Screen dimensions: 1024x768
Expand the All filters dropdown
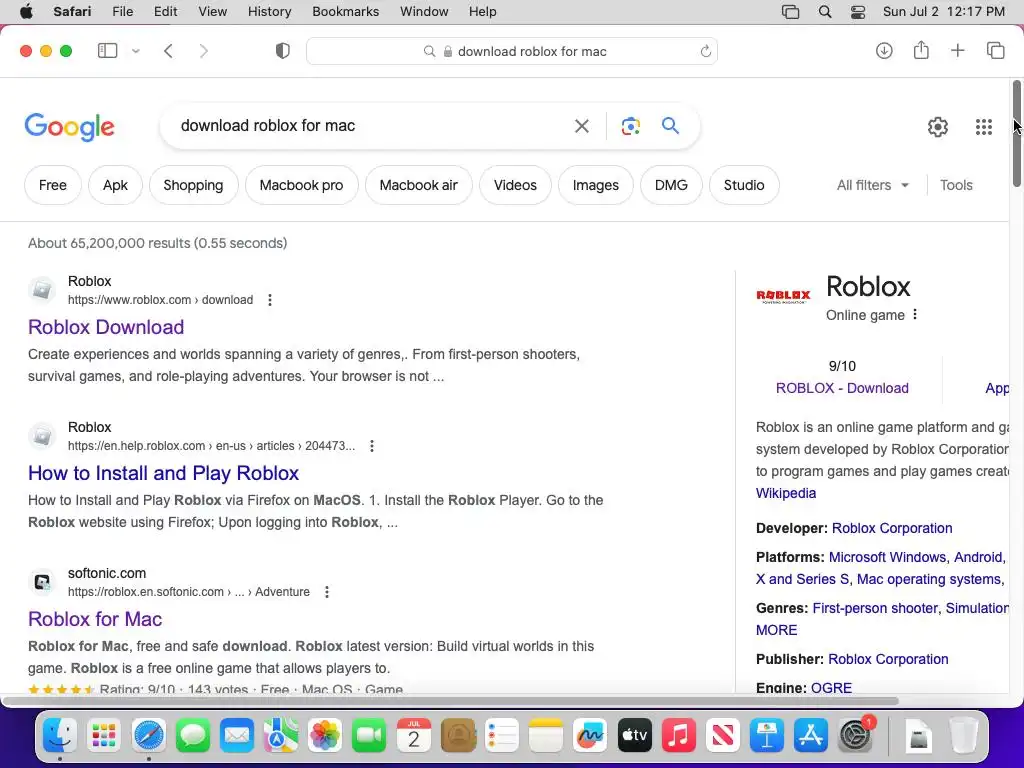pyautogui.click(x=872, y=185)
